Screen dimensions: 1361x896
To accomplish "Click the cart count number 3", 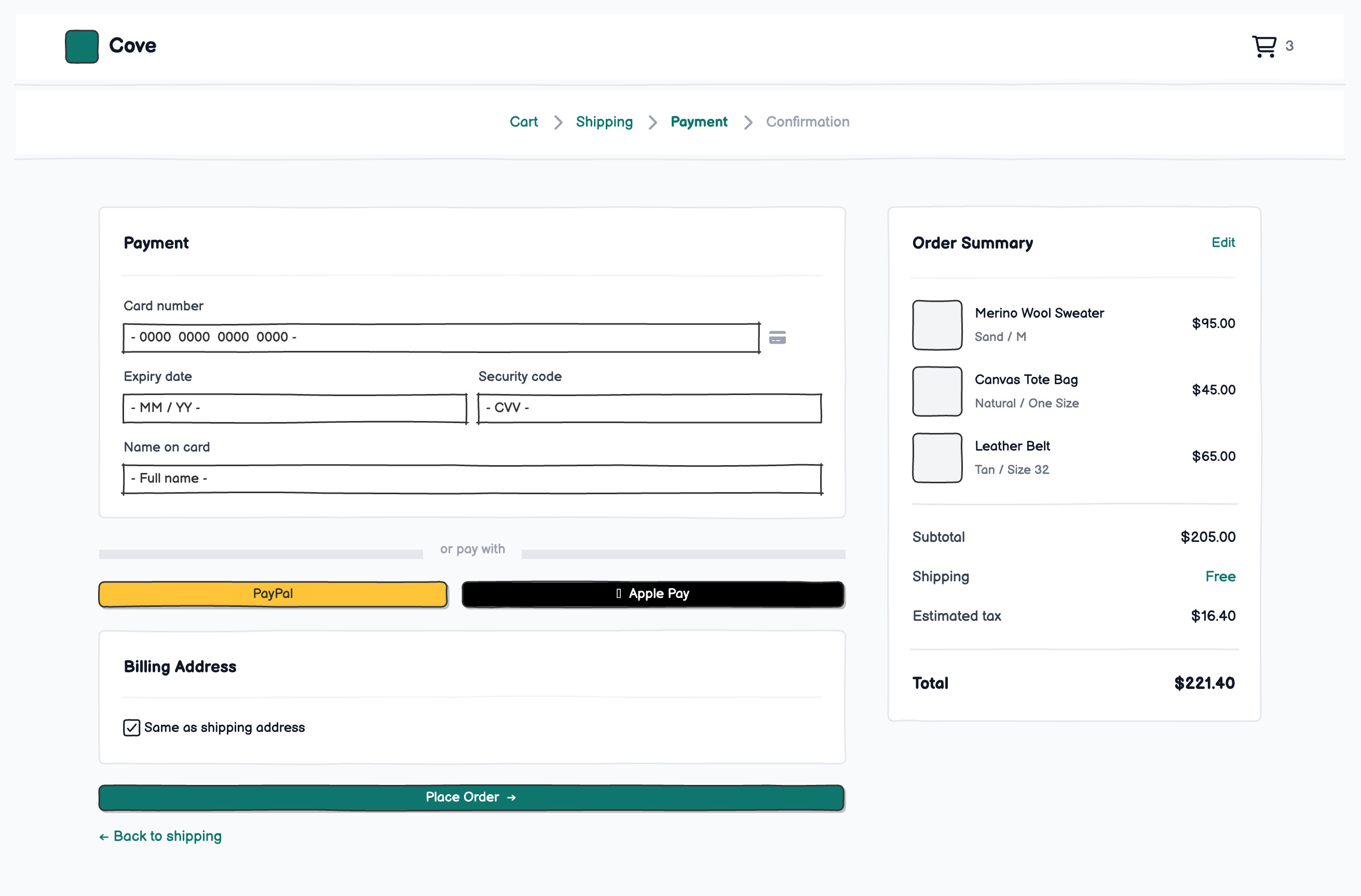I will (x=1289, y=46).
